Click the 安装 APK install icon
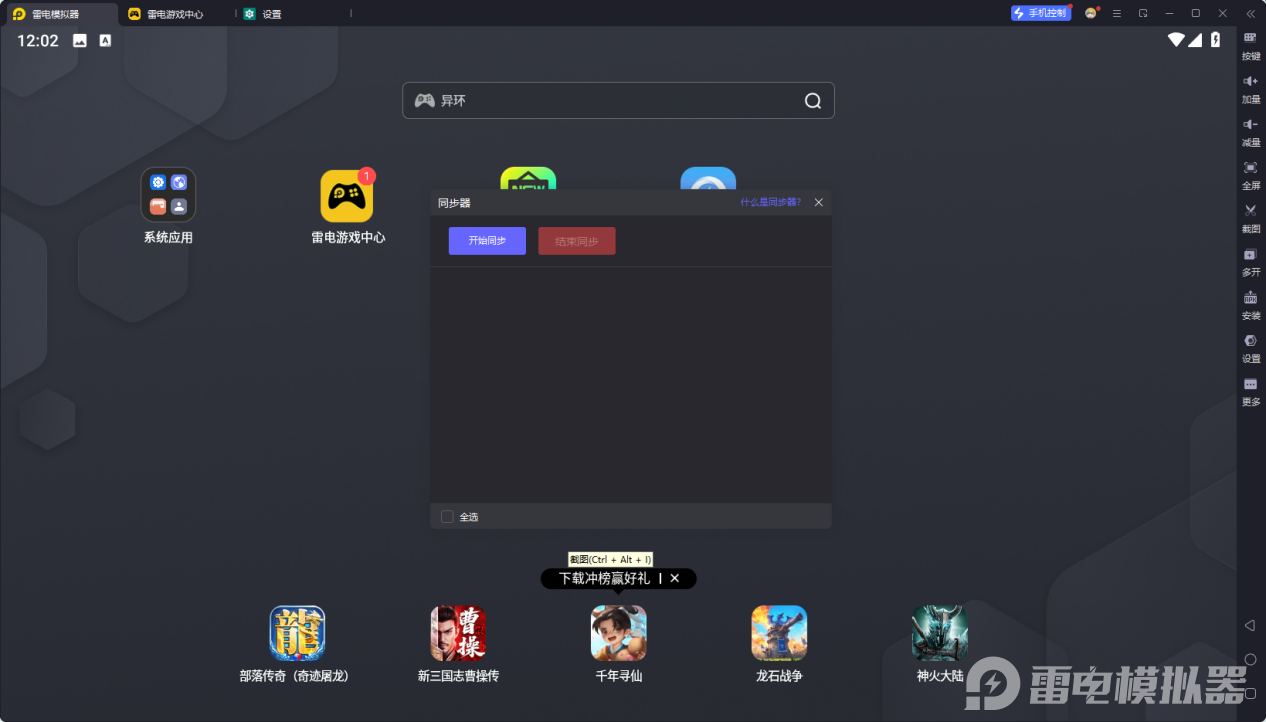 1250,297
